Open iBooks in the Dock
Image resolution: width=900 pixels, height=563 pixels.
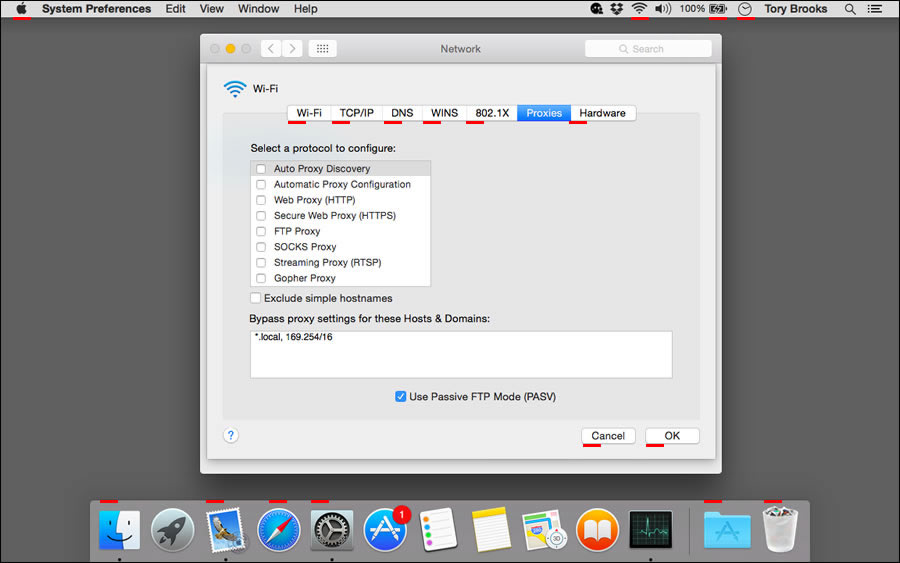click(x=597, y=530)
